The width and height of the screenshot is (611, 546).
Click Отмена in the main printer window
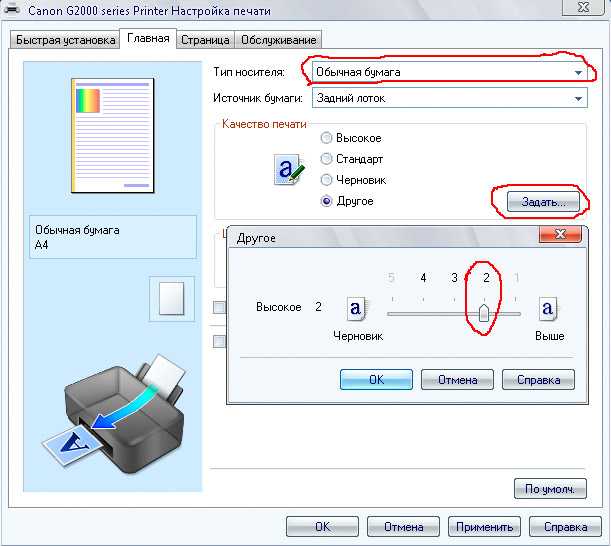(403, 527)
